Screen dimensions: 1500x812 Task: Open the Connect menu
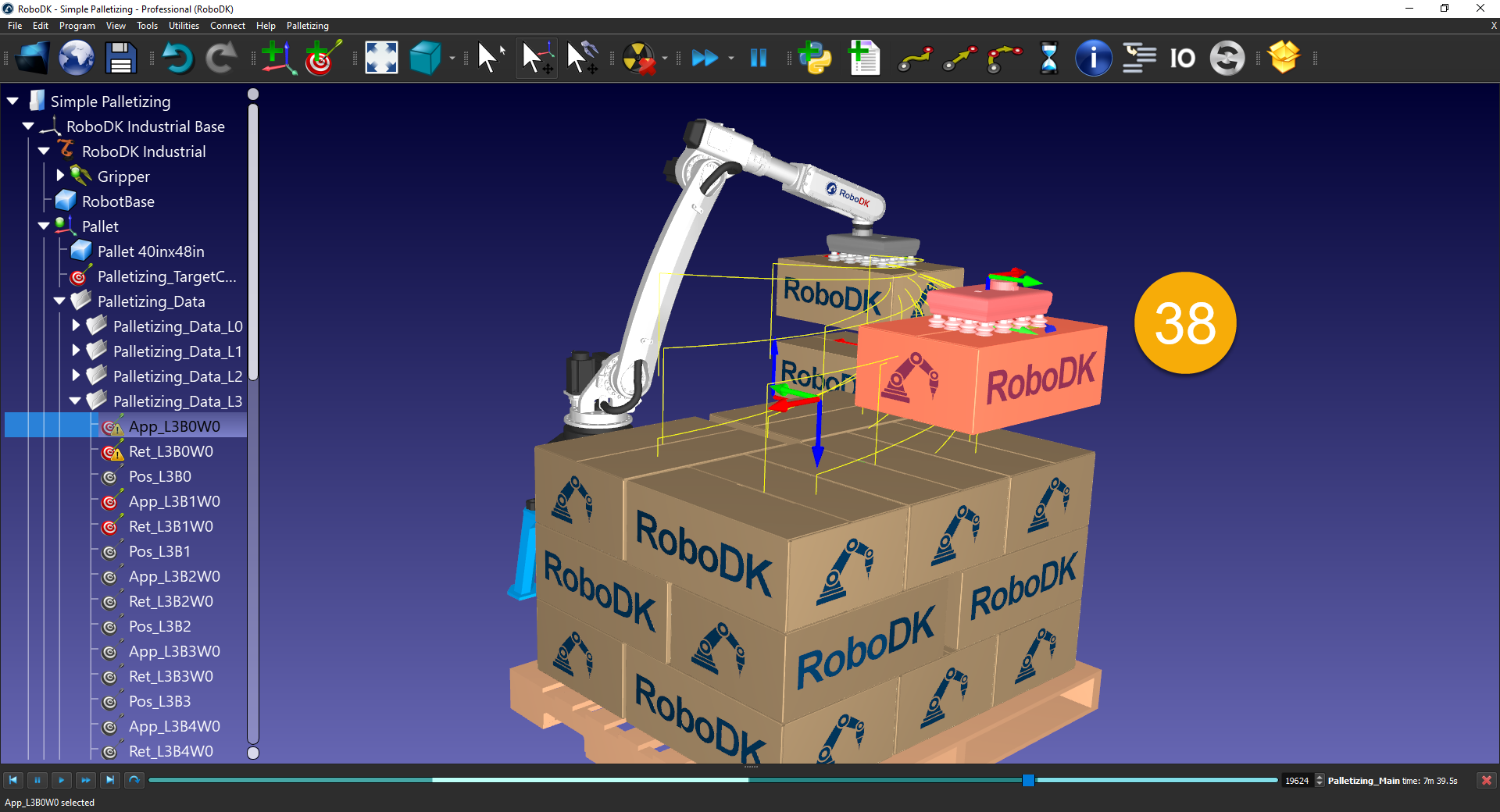[227, 25]
